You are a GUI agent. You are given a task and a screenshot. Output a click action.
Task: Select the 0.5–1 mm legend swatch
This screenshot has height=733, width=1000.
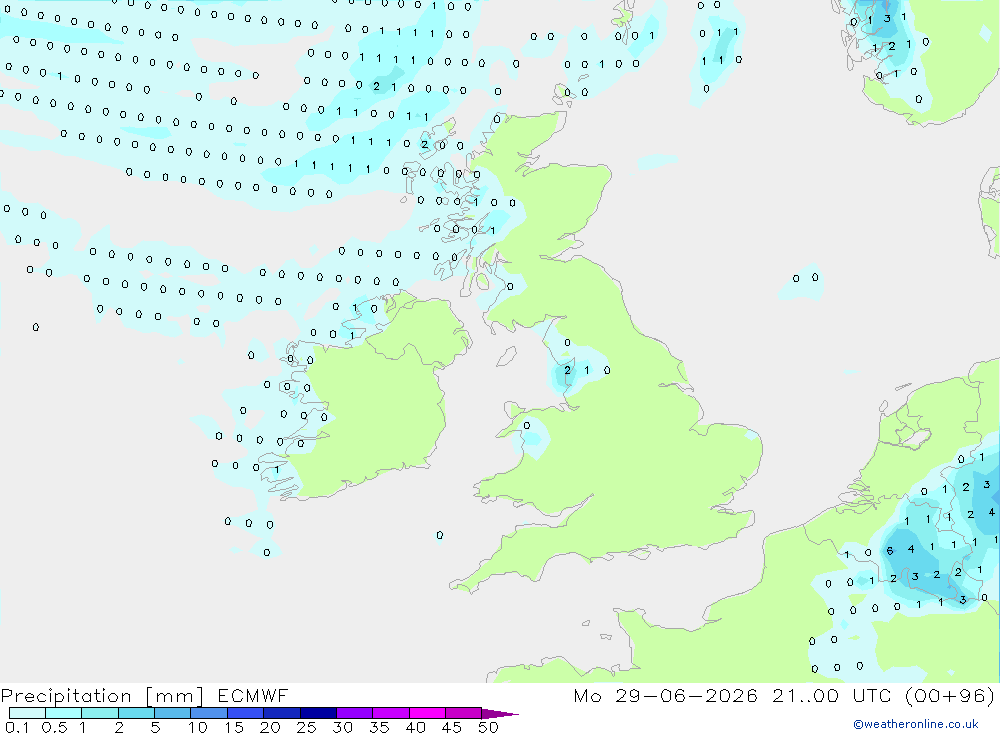tap(64, 713)
